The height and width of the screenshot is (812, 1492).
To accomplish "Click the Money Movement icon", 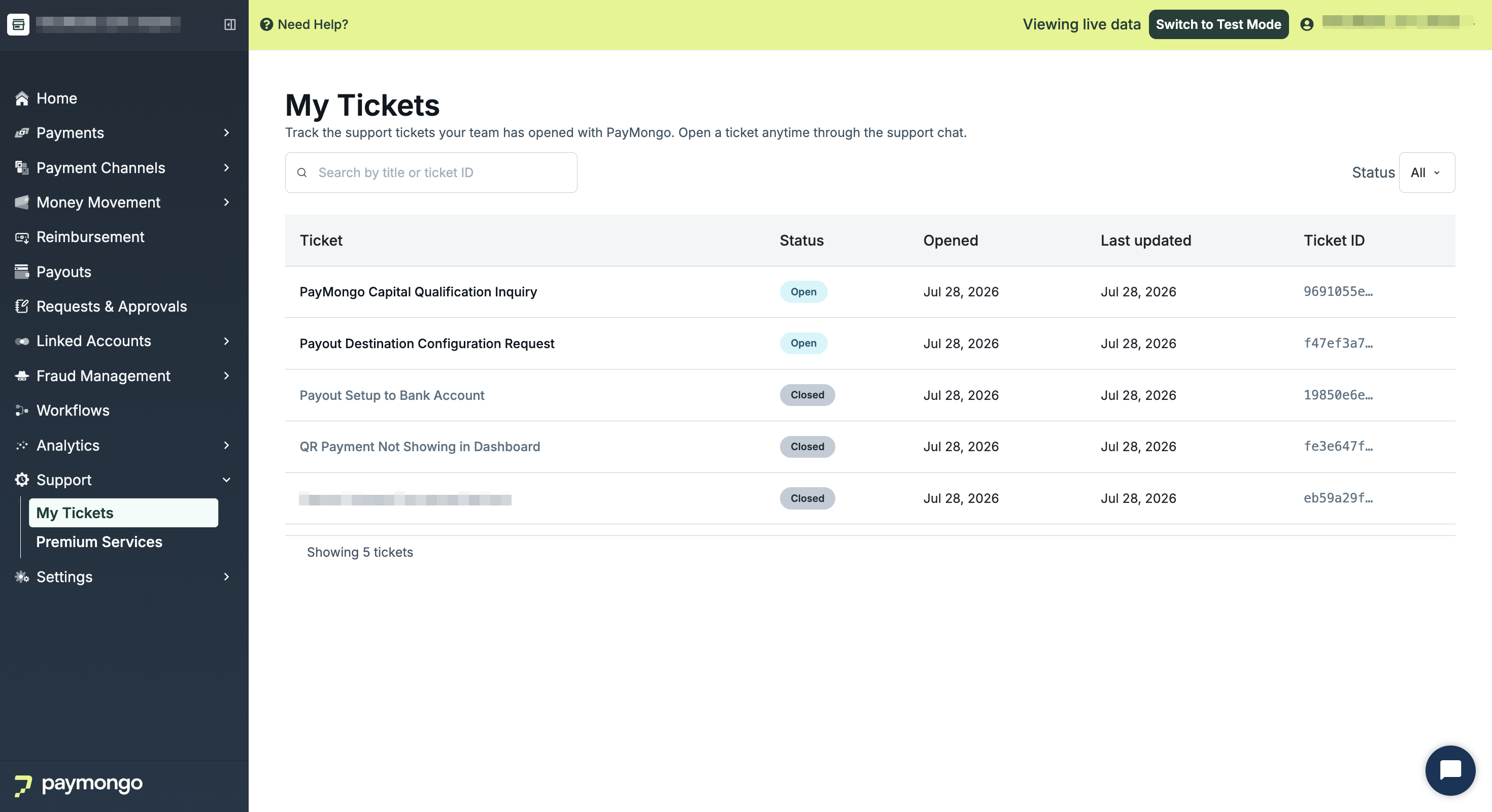I will (22, 202).
